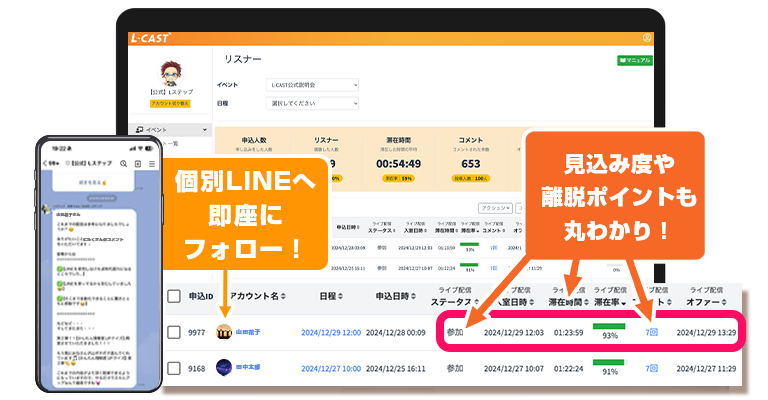
Task: Click the L-CAST logo in header
Action: (x=151, y=38)
